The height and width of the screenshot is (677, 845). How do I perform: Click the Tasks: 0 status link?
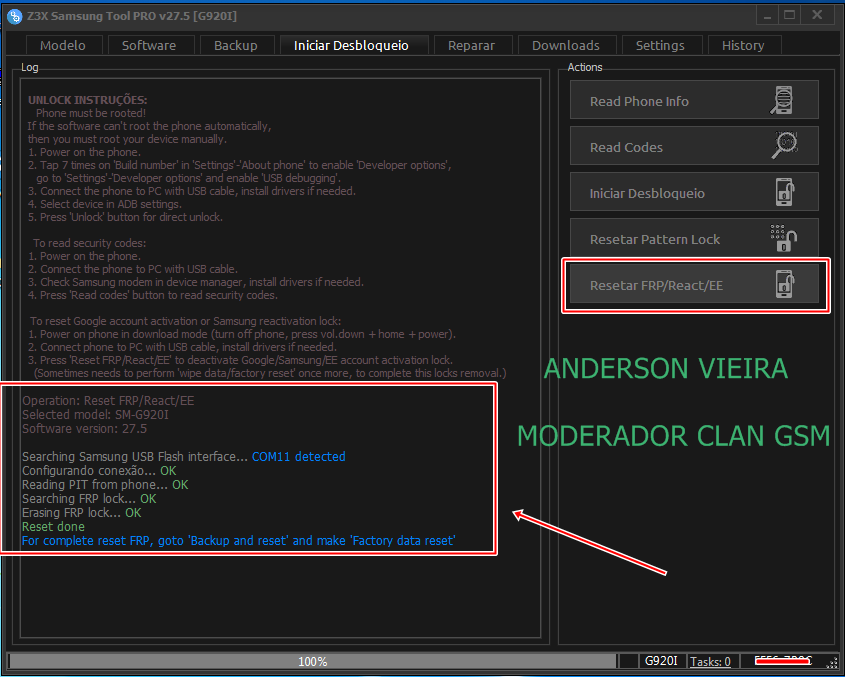tap(710, 661)
